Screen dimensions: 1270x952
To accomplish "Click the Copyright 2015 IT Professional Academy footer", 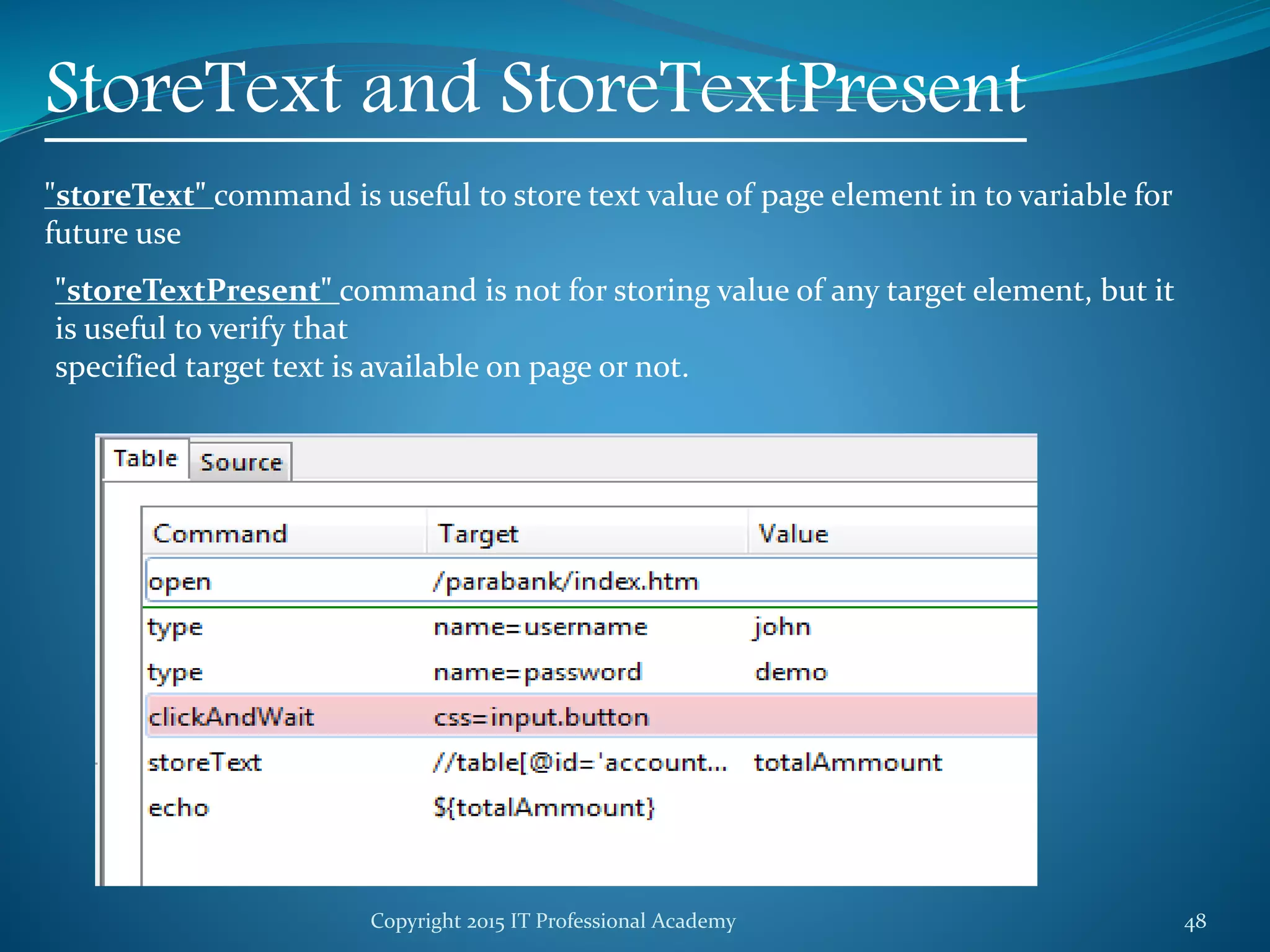I will pos(553,921).
